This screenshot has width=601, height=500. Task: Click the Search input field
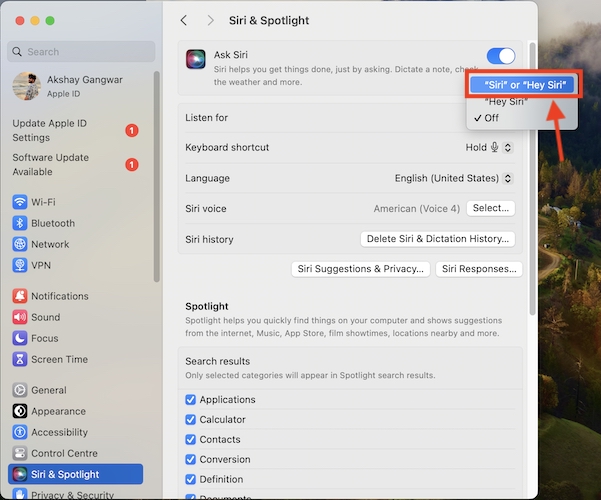pos(81,51)
